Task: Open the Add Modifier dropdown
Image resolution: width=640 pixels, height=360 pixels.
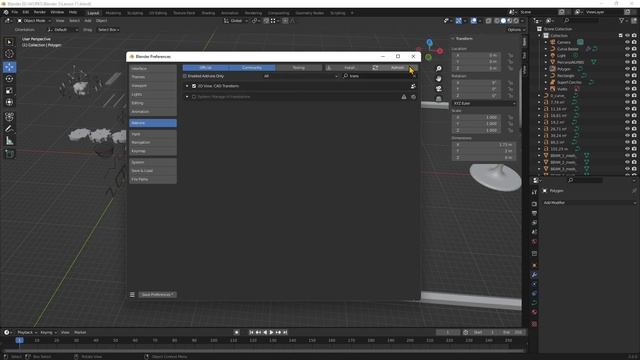Action: coord(589,202)
